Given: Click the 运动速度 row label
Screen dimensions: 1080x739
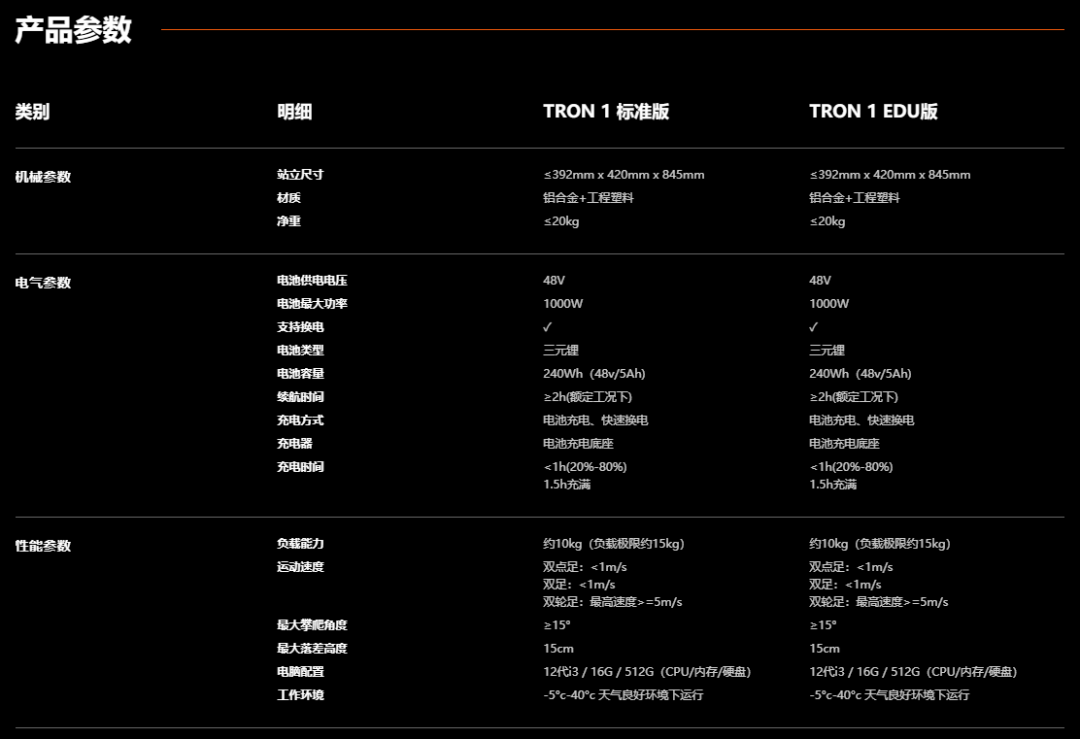Looking at the screenshot, I should pos(300,568).
